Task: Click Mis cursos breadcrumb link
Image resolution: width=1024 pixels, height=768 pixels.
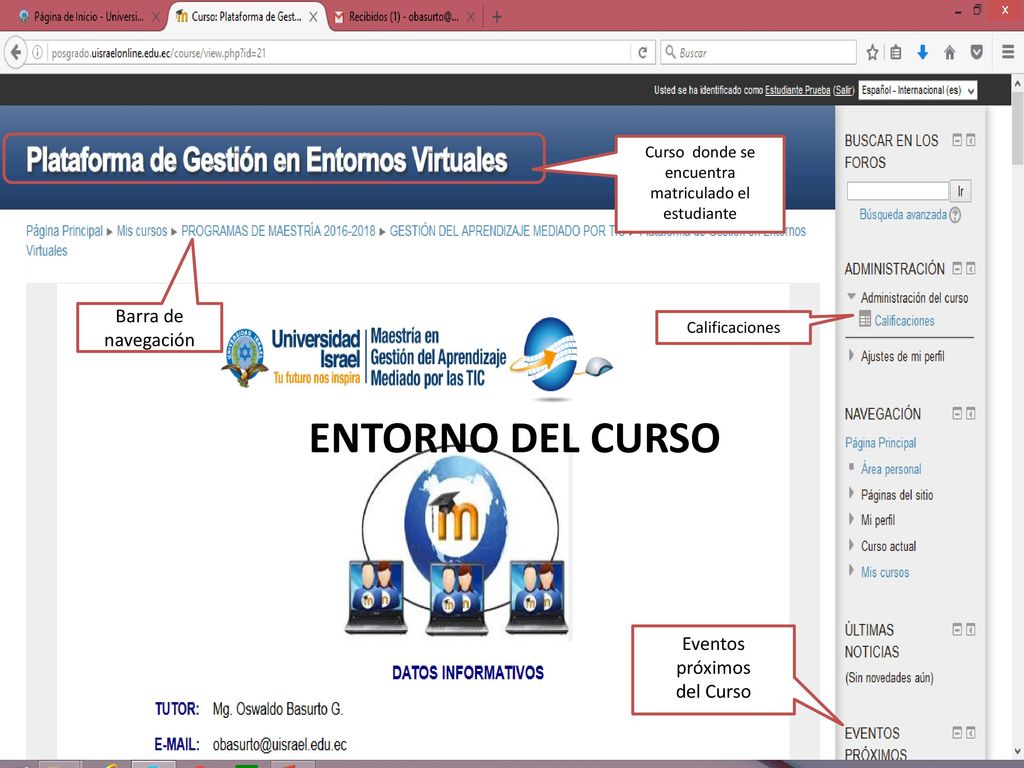Action: click(142, 231)
